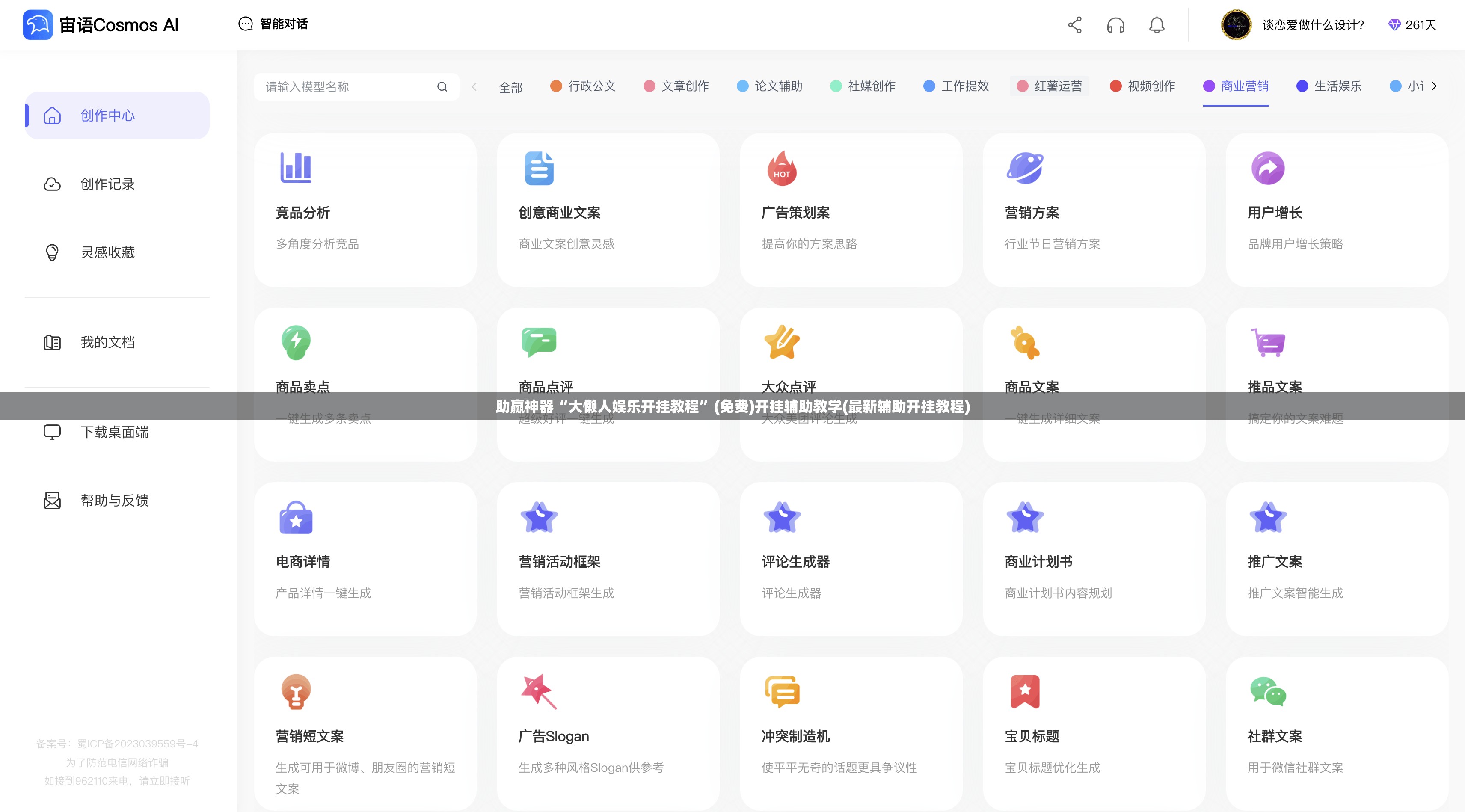Open 帮助与反馈 in the sidebar

pos(117,501)
